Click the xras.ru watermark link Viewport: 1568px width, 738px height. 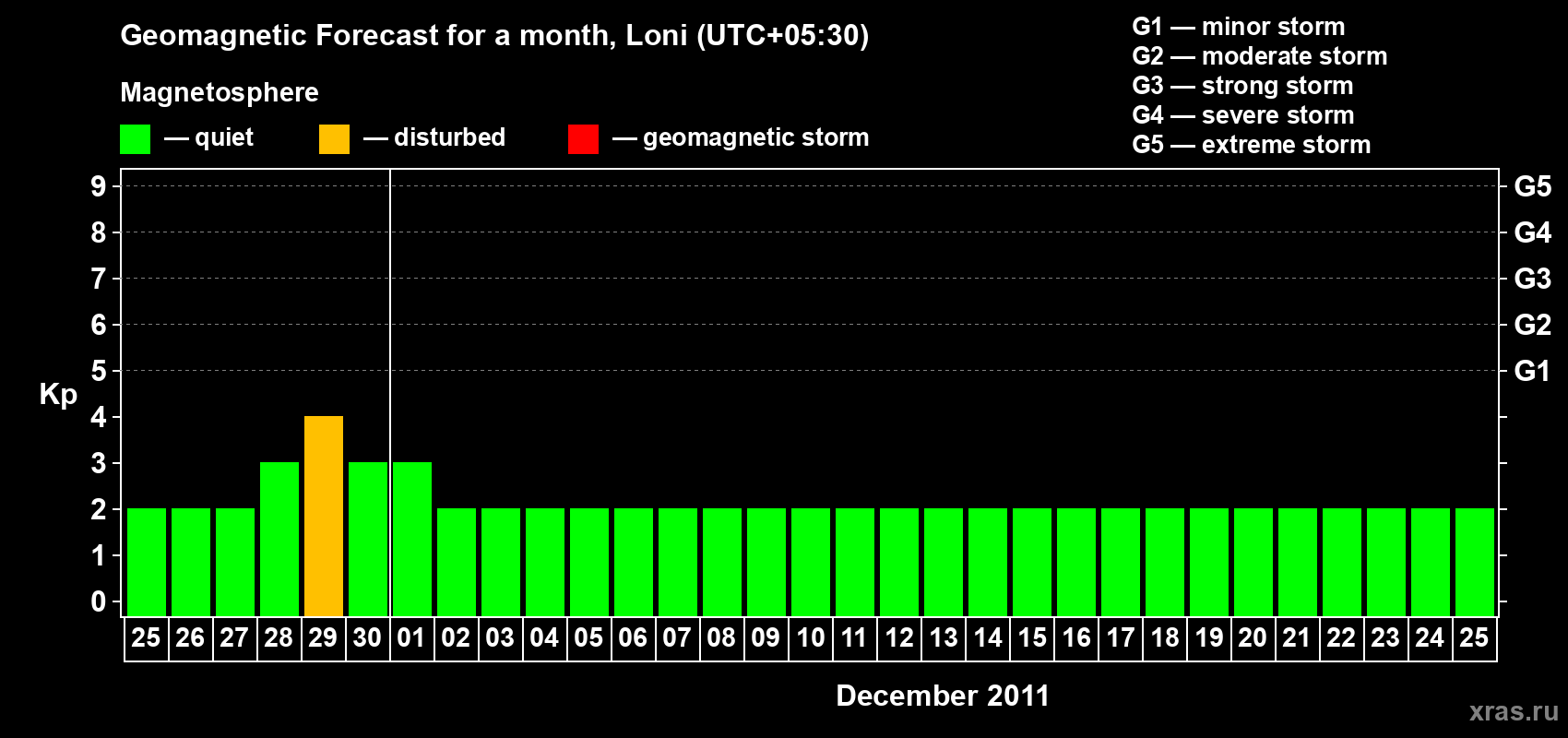(x=1514, y=711)
